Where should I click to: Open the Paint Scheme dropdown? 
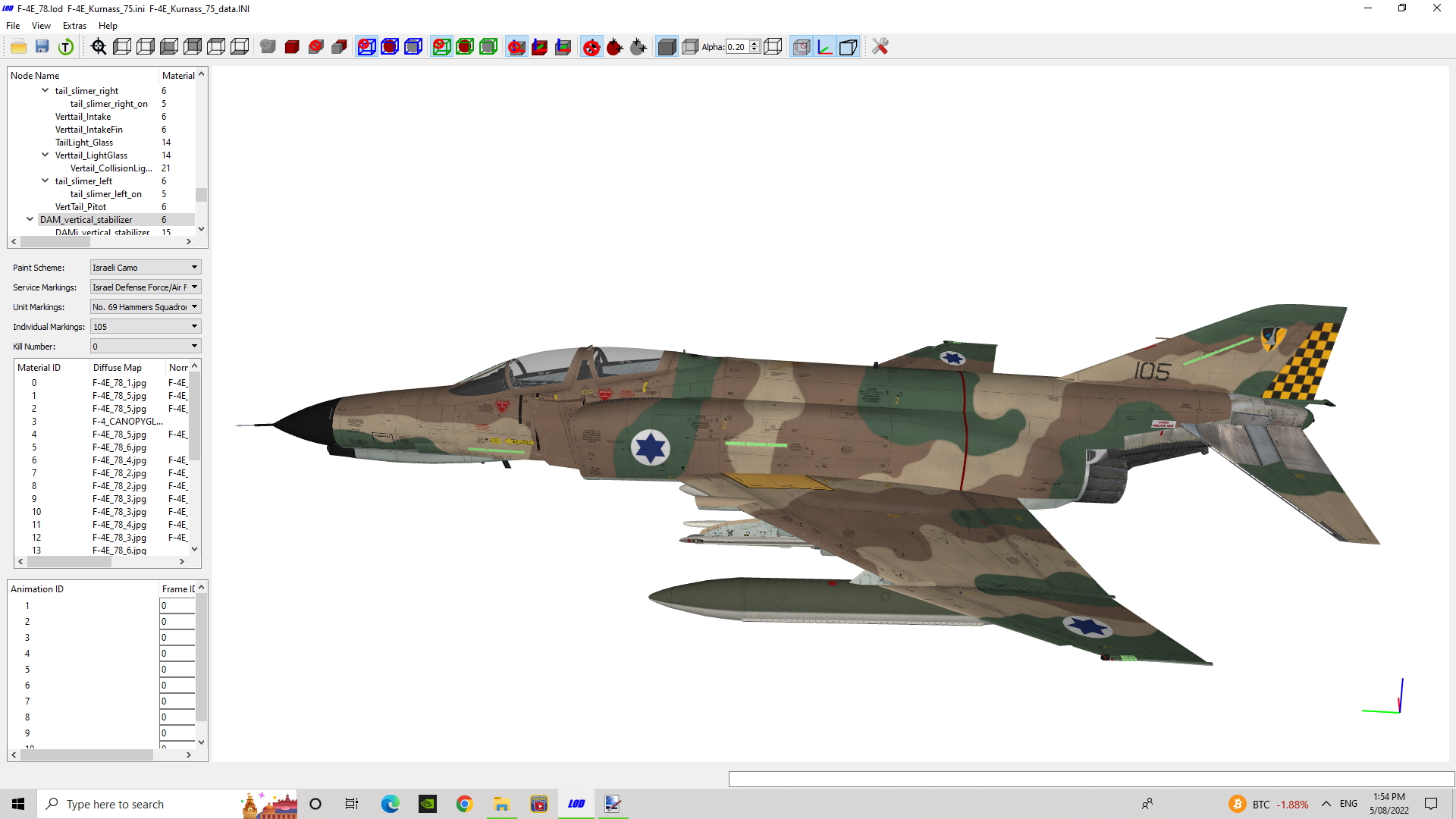point(146,268)
